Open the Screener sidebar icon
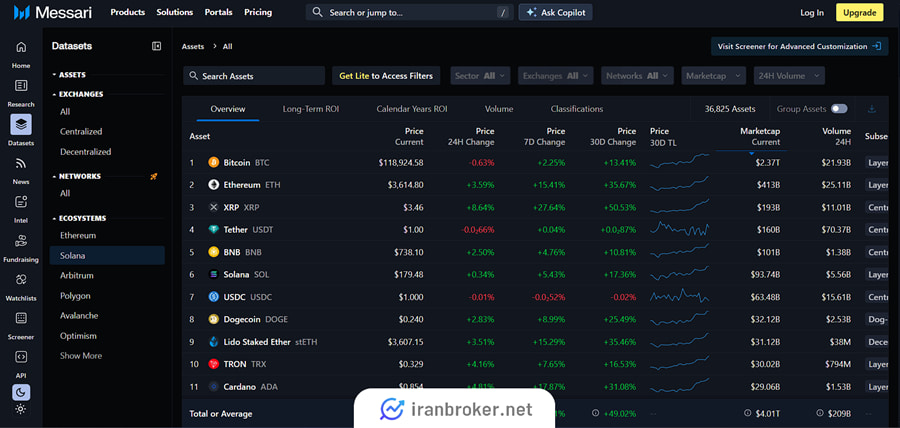This screenshot has width=900, height=428. (21, 318)
